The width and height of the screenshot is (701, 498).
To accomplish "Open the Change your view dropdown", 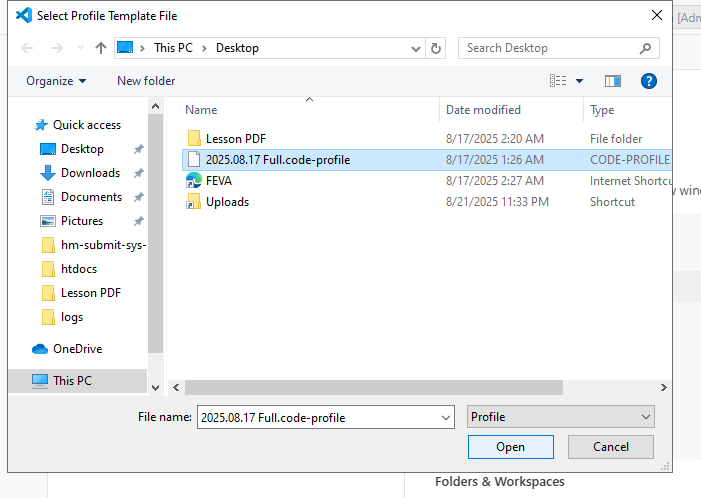I will coord(579,81).
